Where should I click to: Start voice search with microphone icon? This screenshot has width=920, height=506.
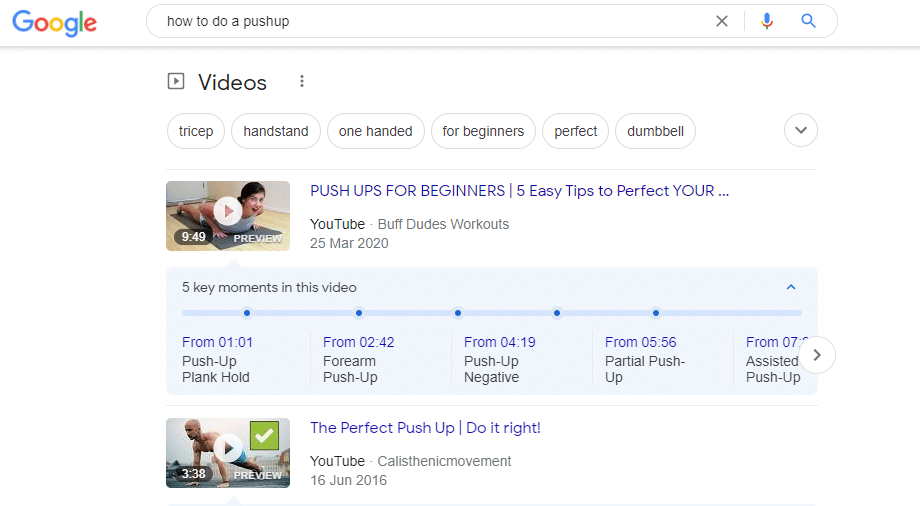tap(767, 21)
